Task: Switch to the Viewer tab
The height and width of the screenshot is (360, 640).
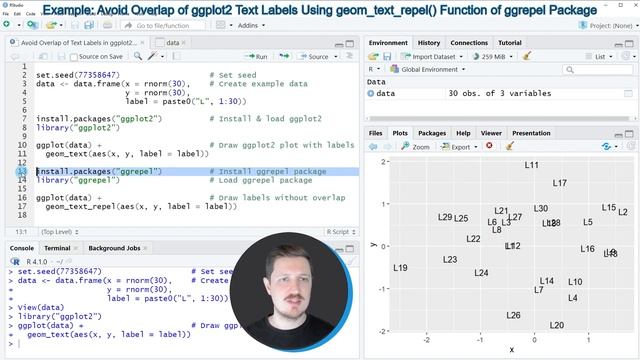Action: (491, 133)
